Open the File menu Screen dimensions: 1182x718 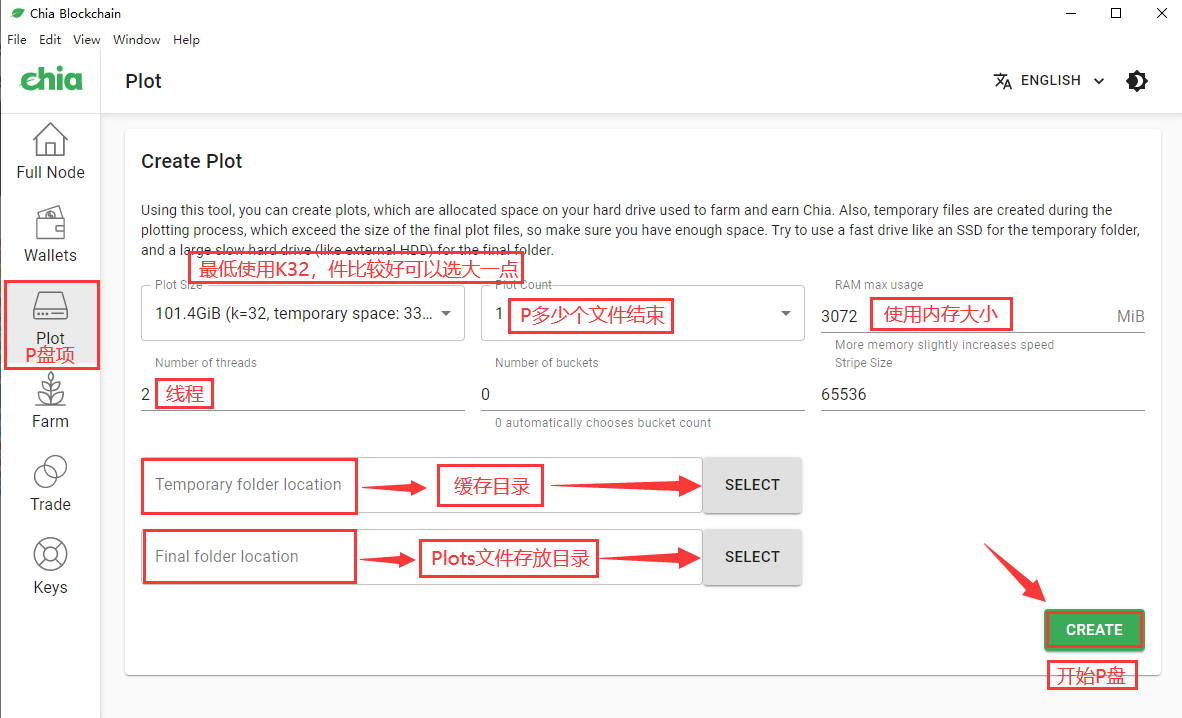tap(17, 40)
